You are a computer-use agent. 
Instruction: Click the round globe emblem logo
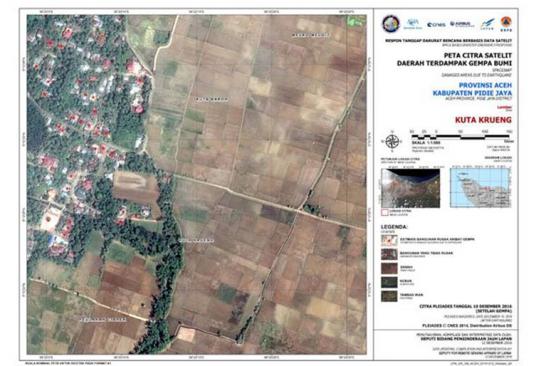(391, 24)
